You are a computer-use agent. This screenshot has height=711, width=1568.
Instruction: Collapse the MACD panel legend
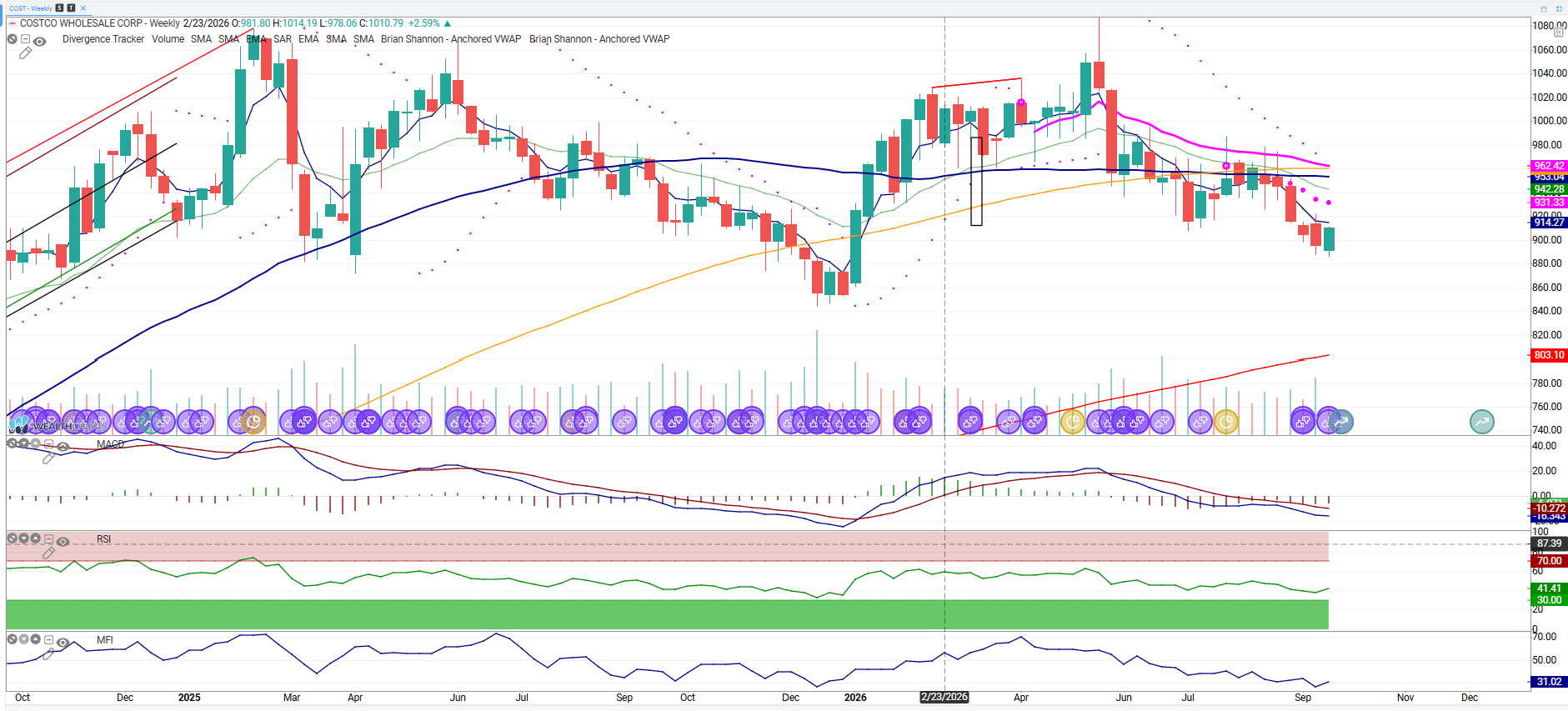click(x=48, y=444)
